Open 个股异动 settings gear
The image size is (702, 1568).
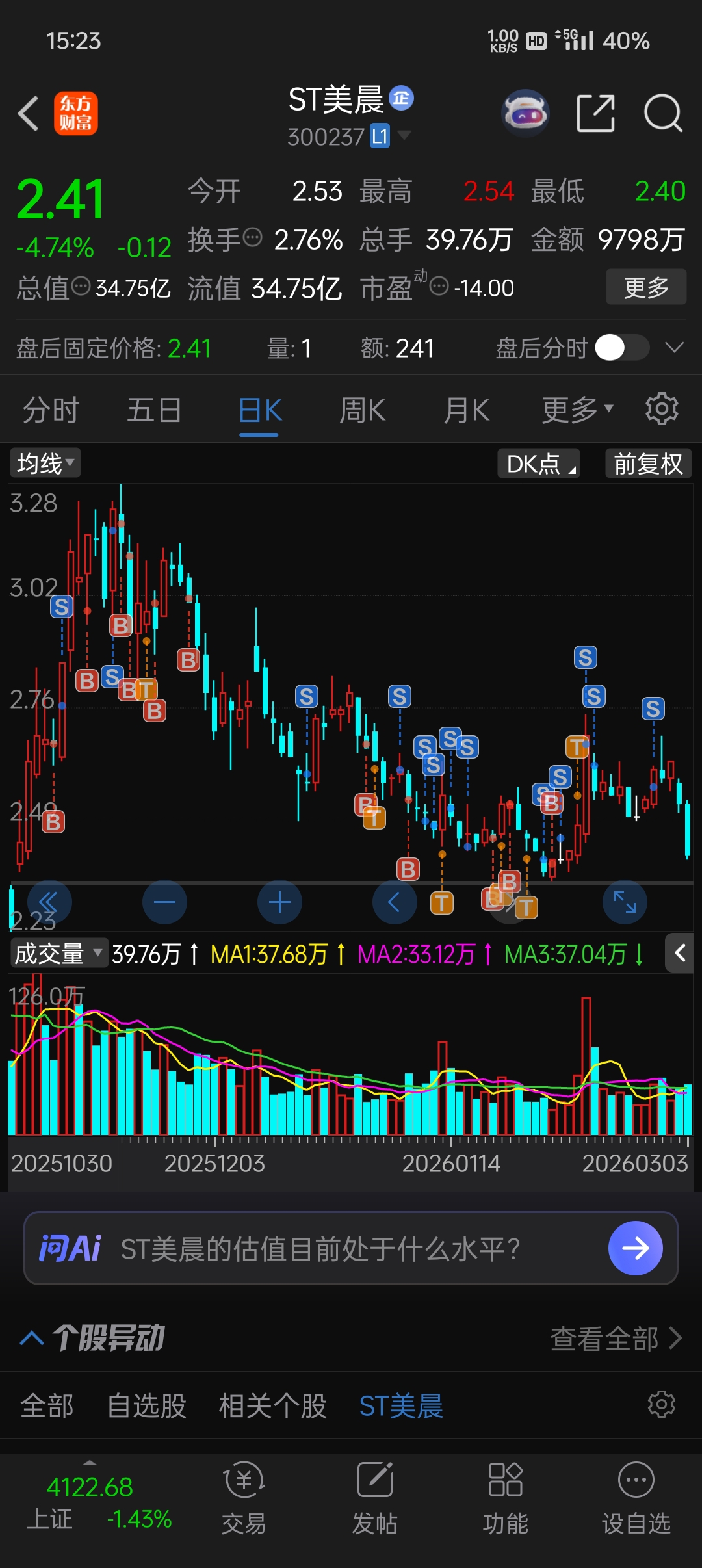pyautogui.click(x=662, y=1404)
